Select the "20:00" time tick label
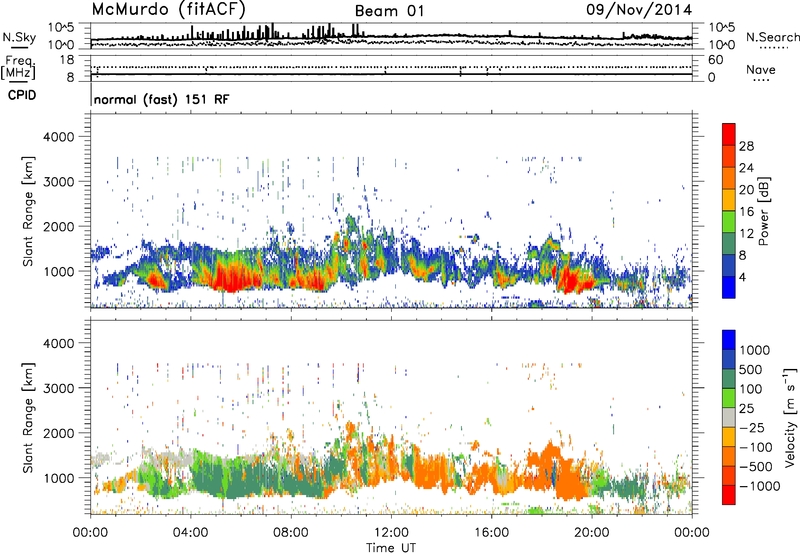800x554 pixels. [x=592, y=533]
